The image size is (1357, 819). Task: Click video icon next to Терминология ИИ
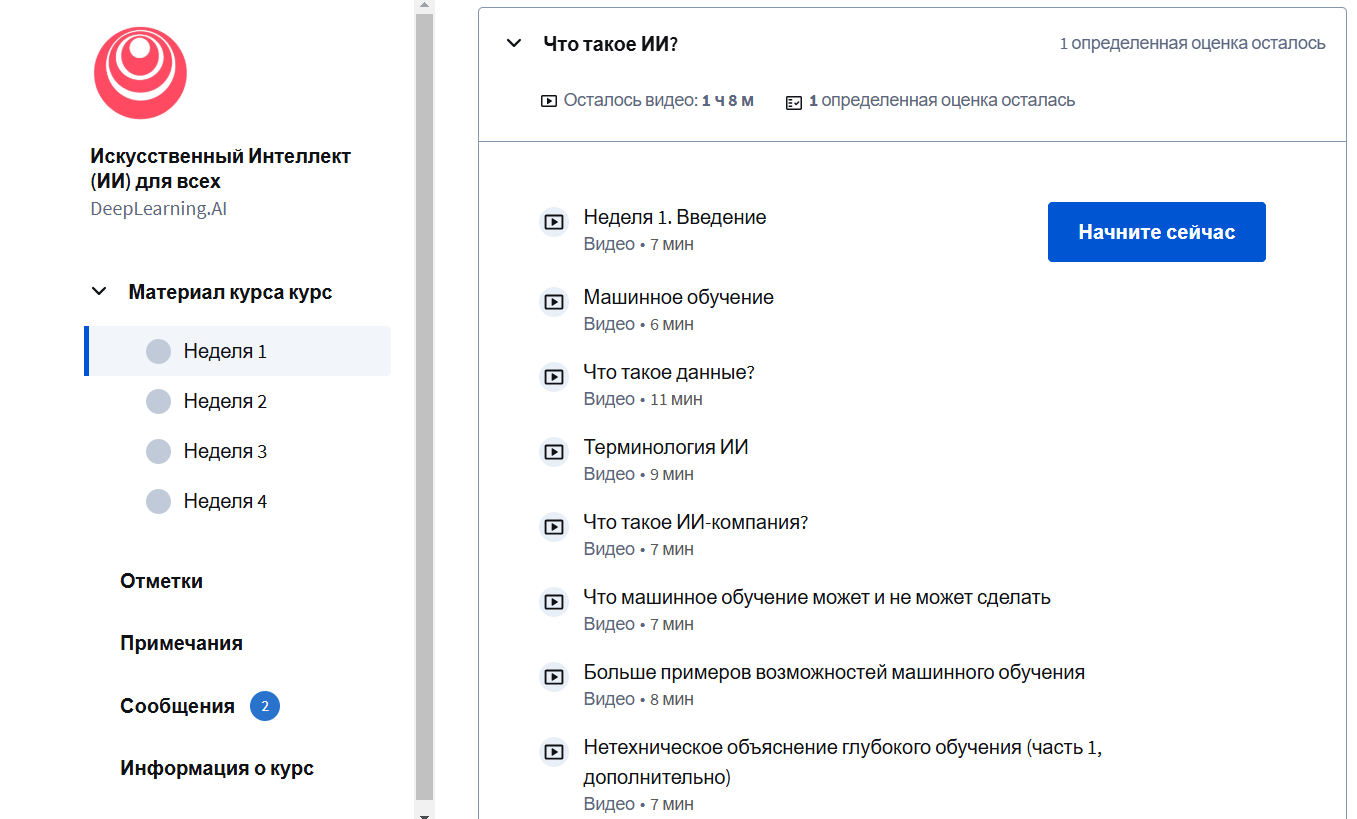[x=553, y=452]
